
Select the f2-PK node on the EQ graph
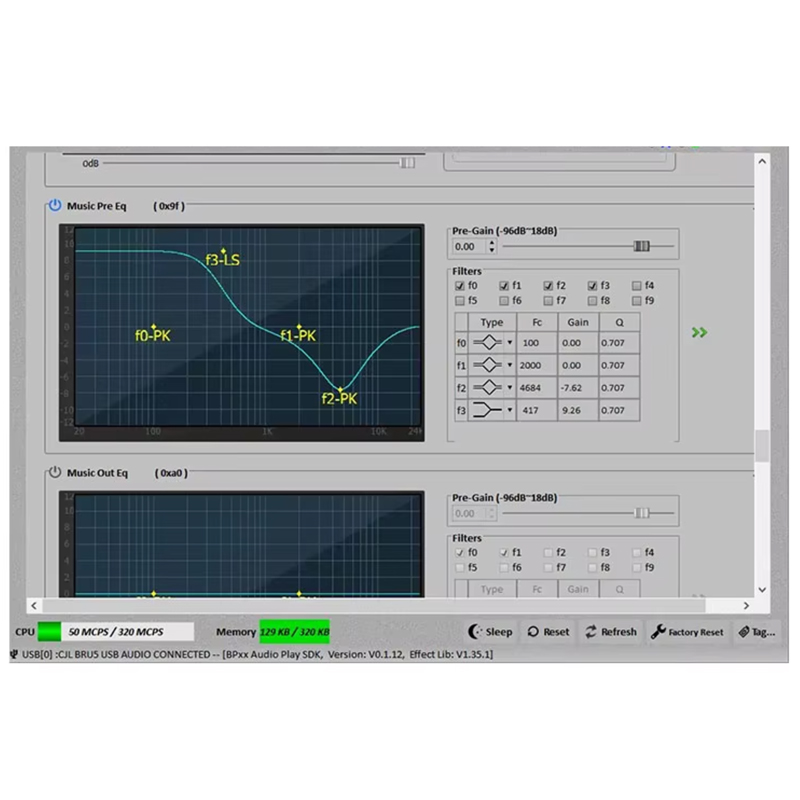340,390
